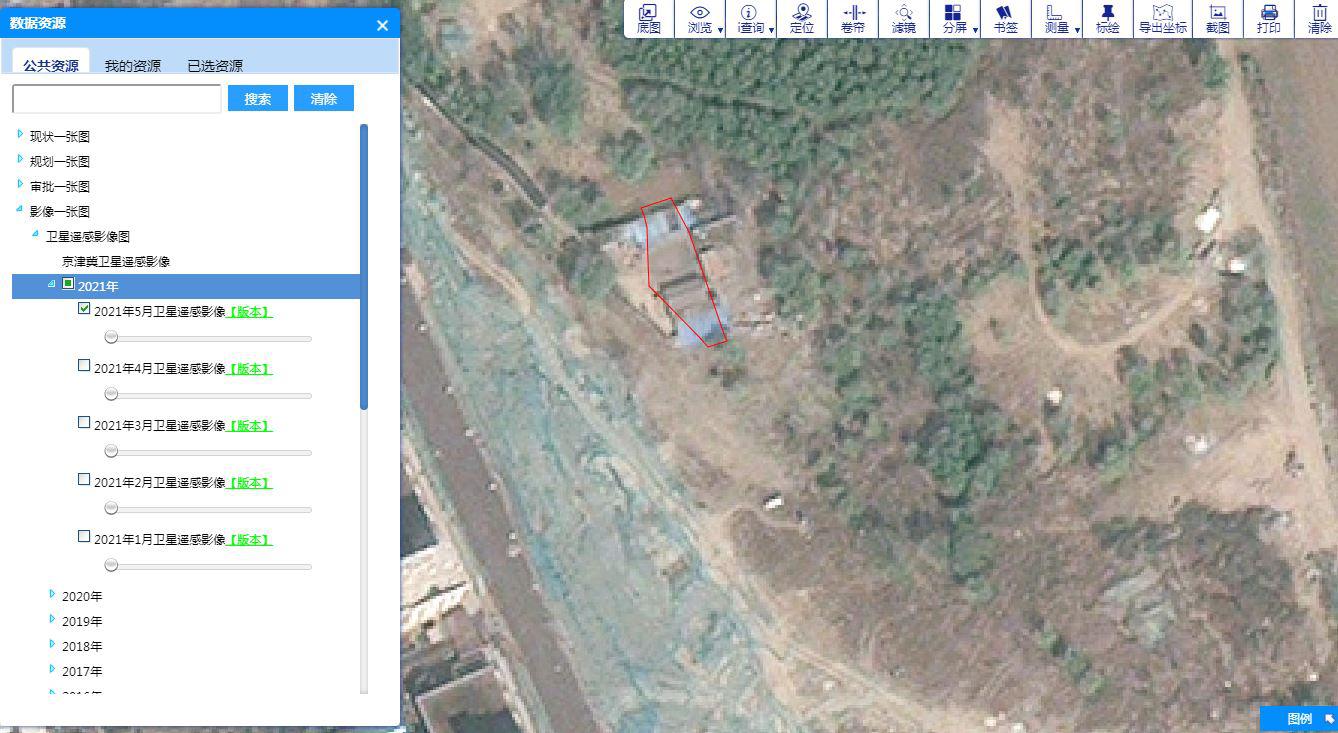Close the 数据资源 panel
This screenshot has width=1338, height=733.
[x=382, y=26]
